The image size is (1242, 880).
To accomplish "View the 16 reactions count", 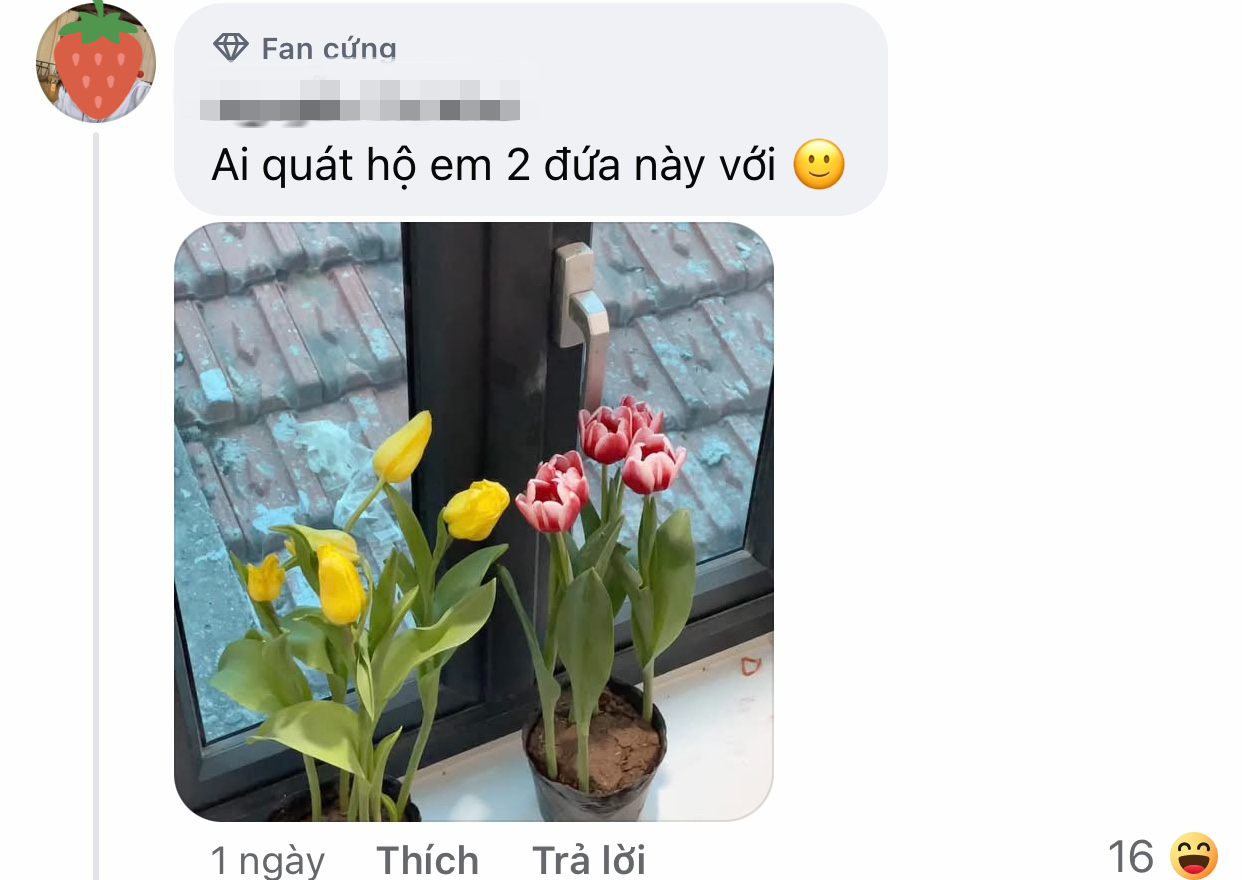I will [x=1130, y=857].
